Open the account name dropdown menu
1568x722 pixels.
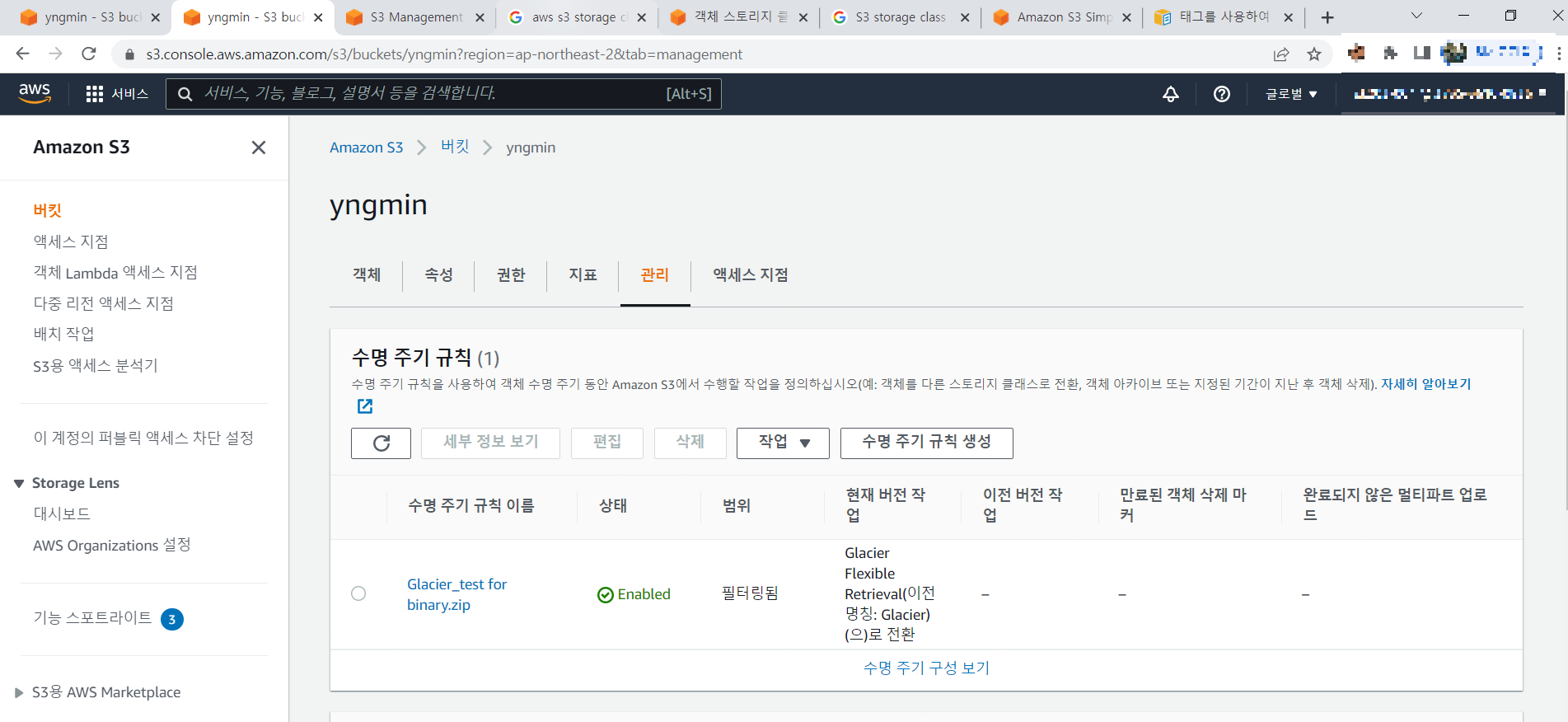click(x=1449, y=94)
